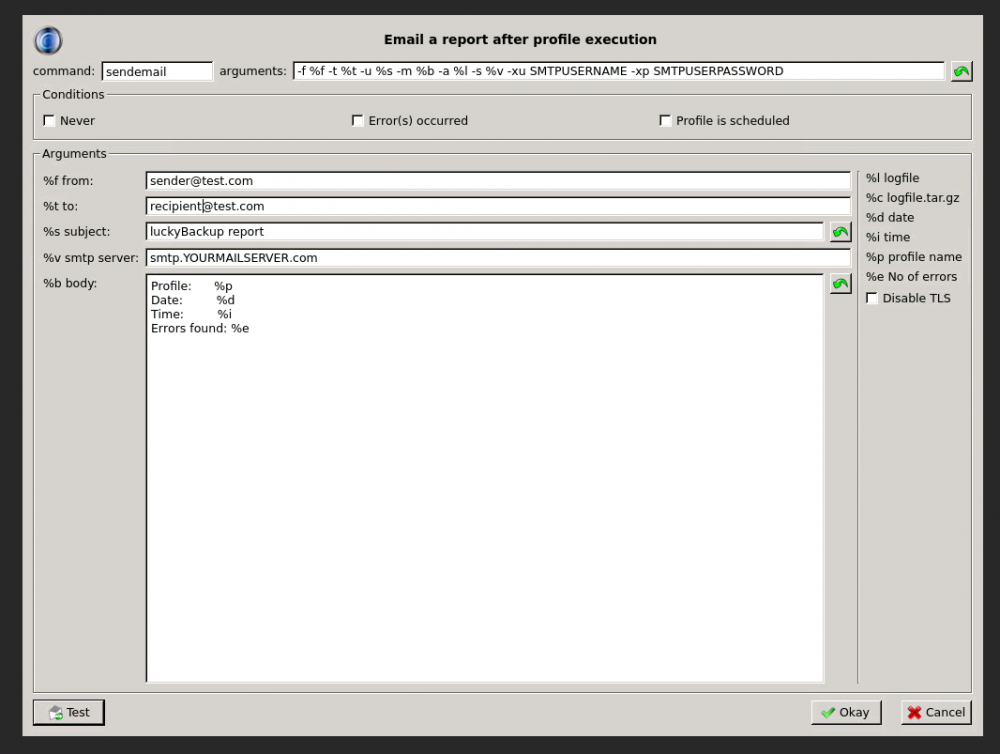1000x754 pixels.
Task: Click the Test button
Action: pyautogui.click(x=69, y=712)
